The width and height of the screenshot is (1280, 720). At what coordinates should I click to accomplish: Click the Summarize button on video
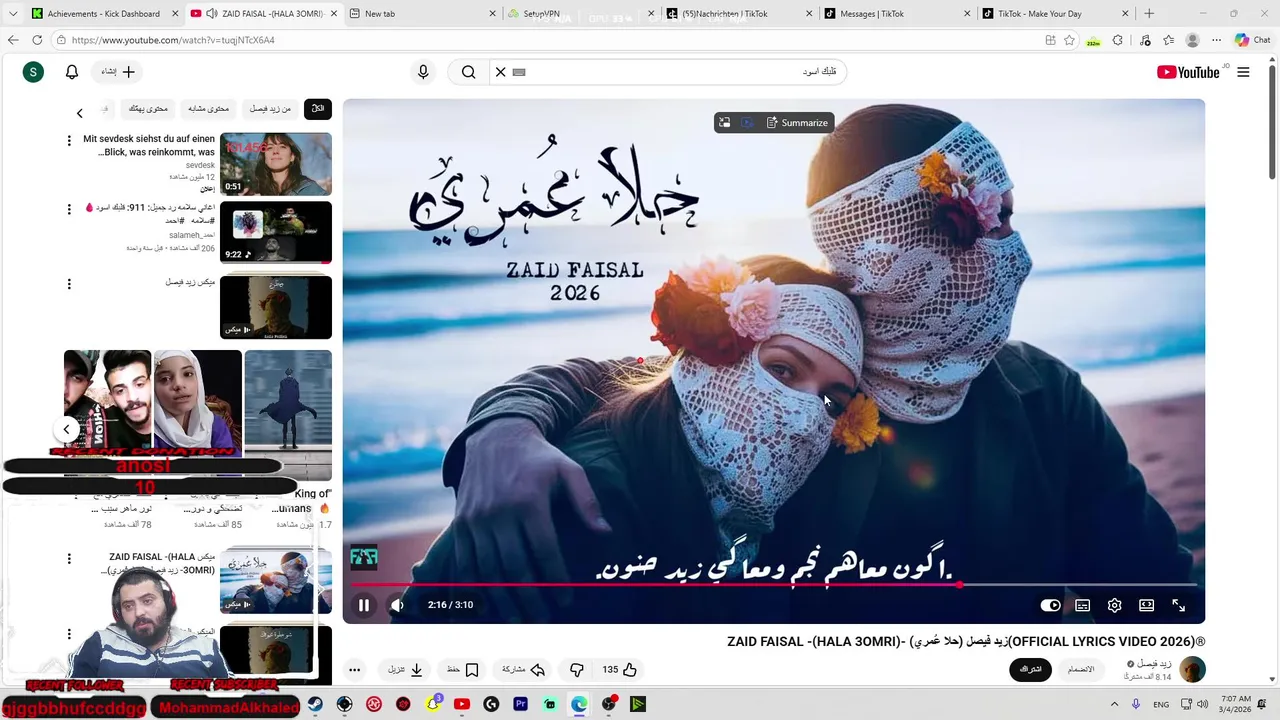pyautogui.click(x=797, y=123)
